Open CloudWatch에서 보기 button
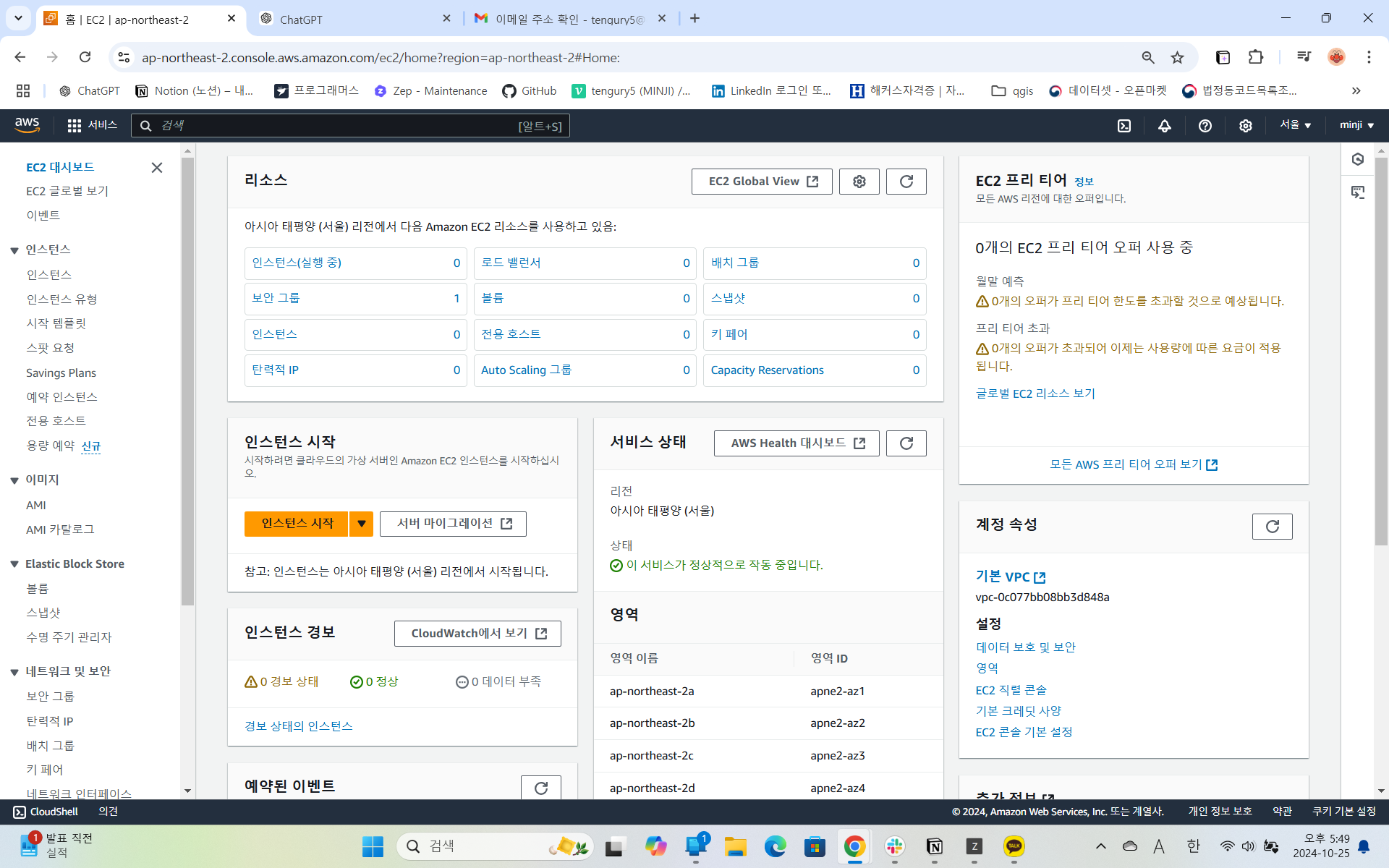The width and height of the screenshot is (1389, 868). [477, 634]
